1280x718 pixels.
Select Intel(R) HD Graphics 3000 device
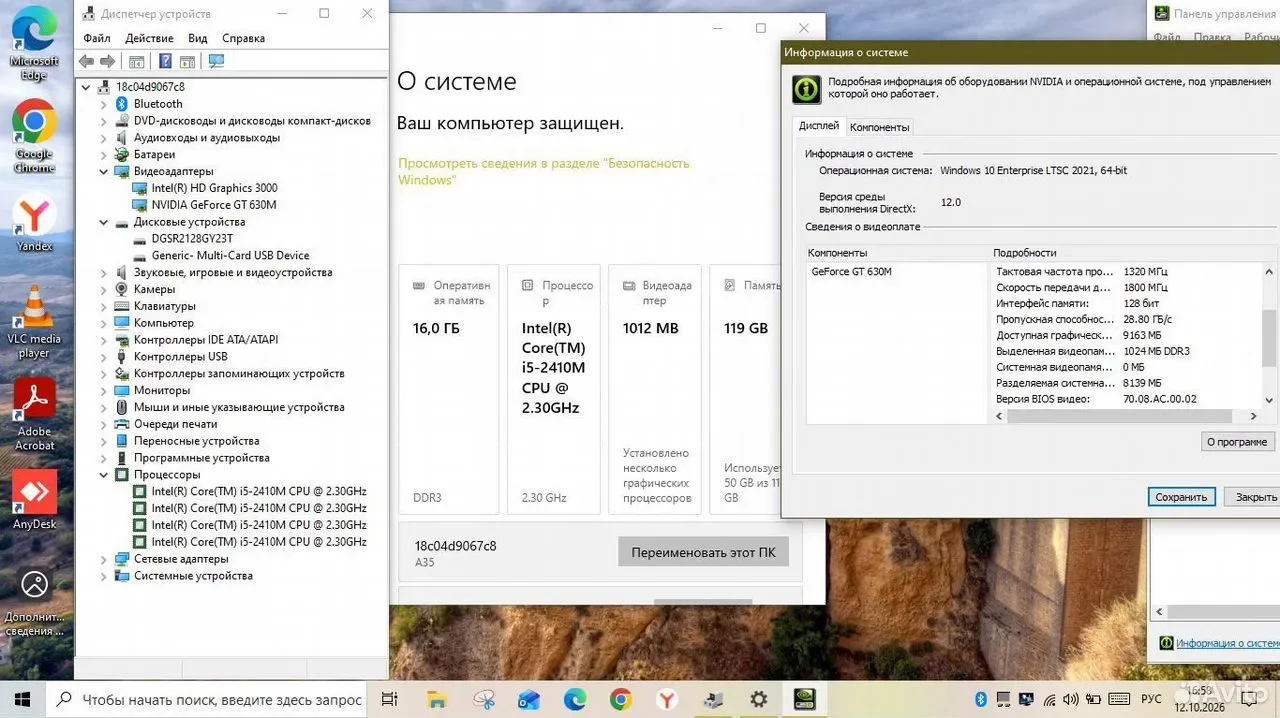coord(214,188)
